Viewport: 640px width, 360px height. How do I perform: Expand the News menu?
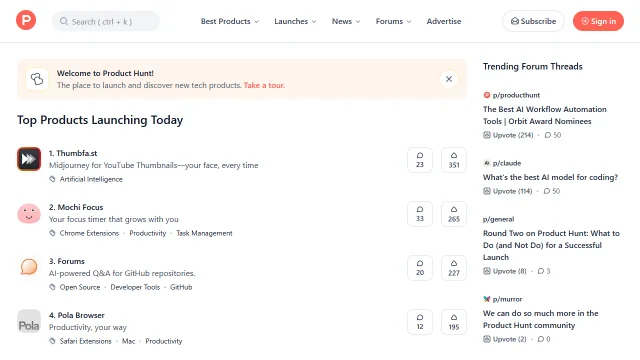coord(346,21)
